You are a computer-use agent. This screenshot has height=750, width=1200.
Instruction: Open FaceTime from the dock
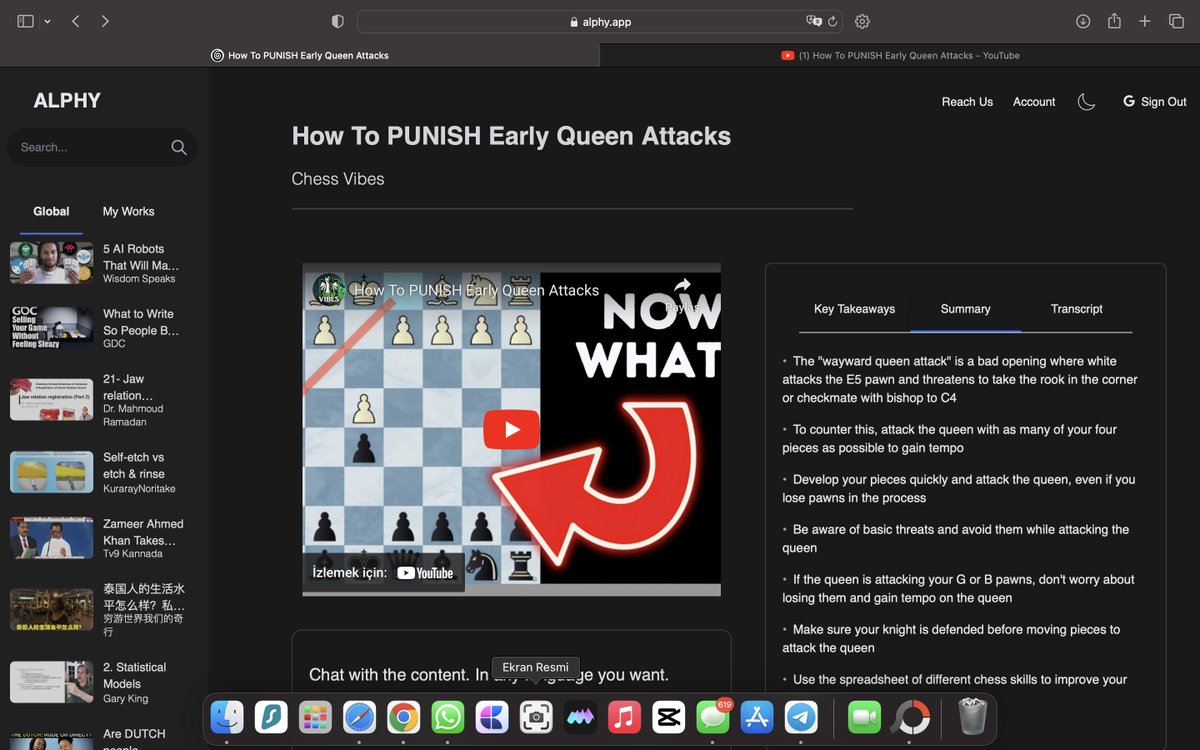click(x=864, y=716)
